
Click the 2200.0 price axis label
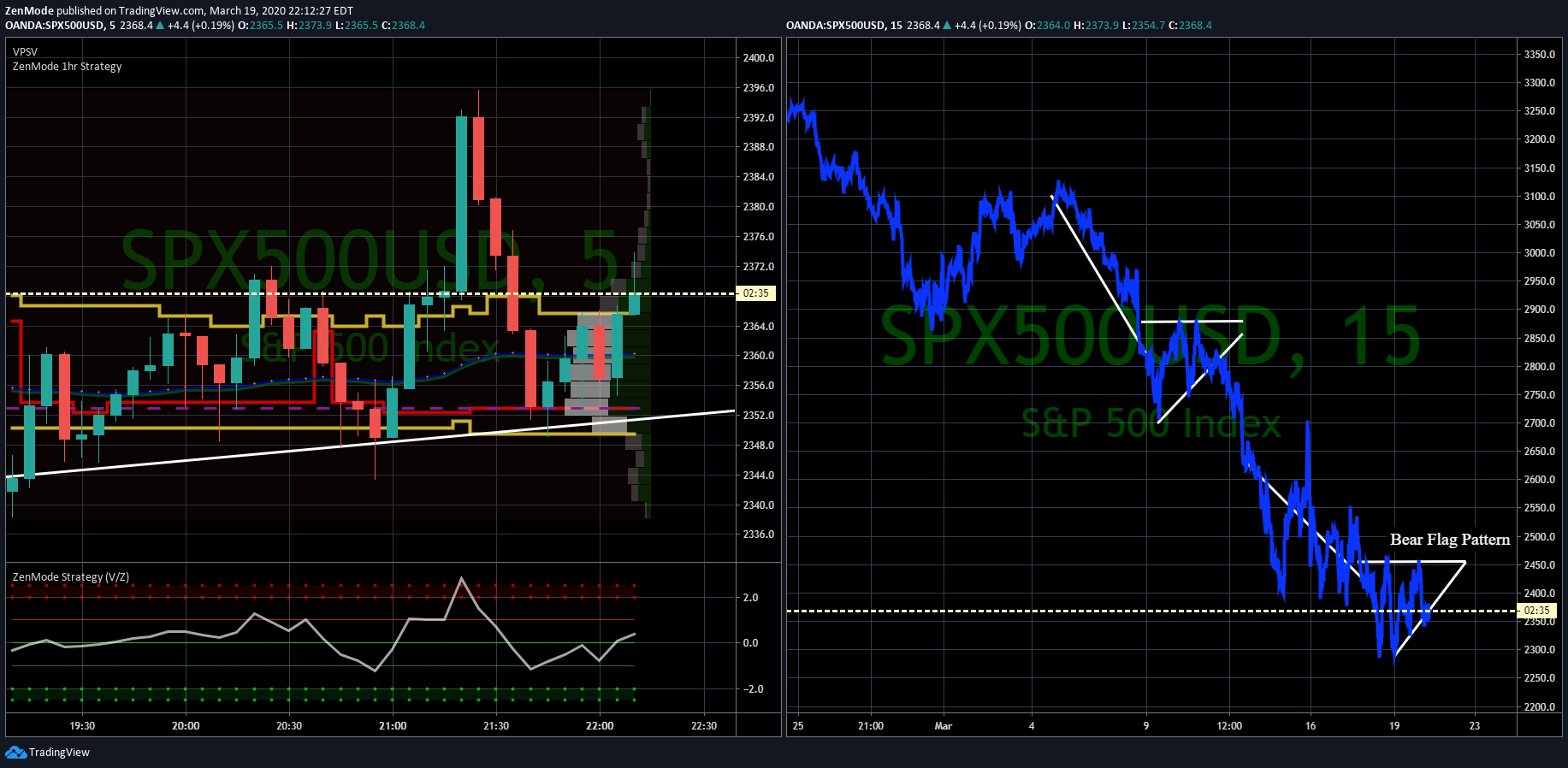[x=1540, y=707]
